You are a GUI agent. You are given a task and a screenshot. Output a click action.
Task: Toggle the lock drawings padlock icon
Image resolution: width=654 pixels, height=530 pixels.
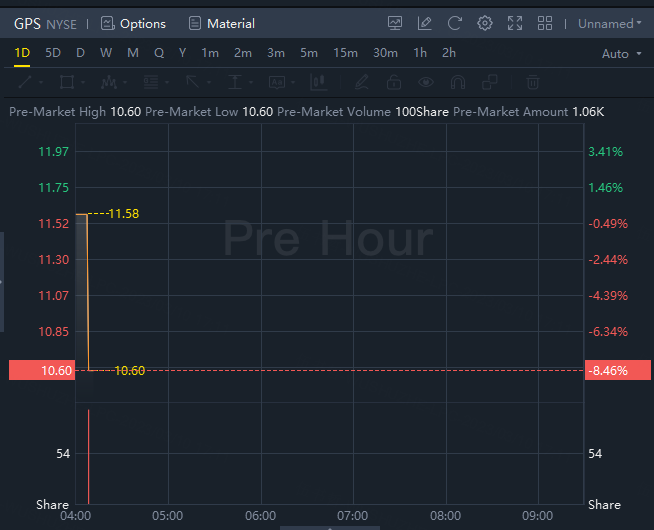pos(394,82)
